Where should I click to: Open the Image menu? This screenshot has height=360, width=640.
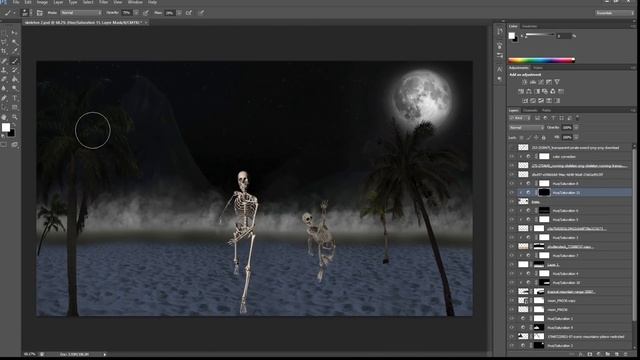click(42, 2)
